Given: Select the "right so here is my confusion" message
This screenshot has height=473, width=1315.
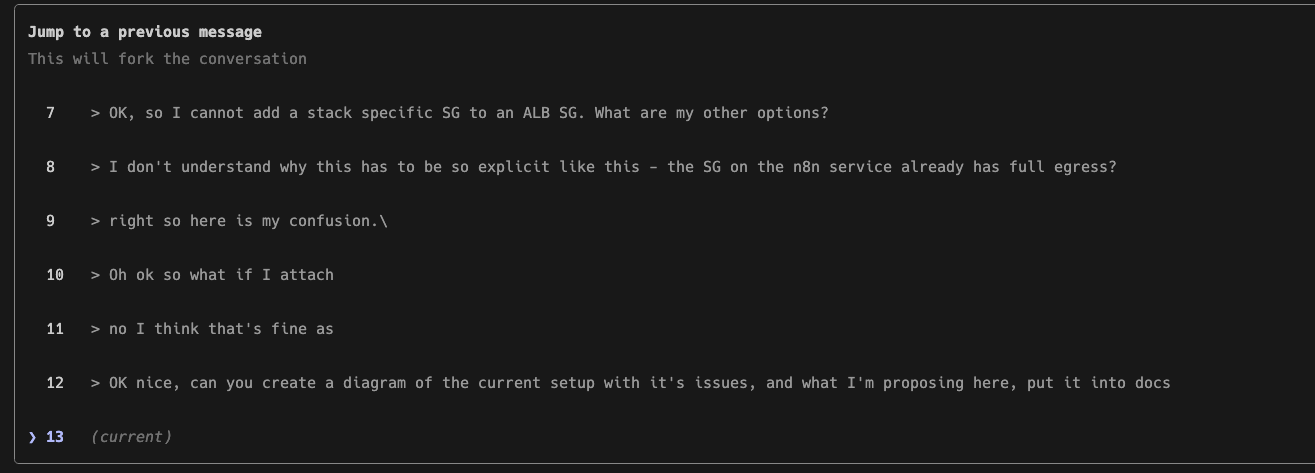Looking at the screenshot, I should coord(247,221).
